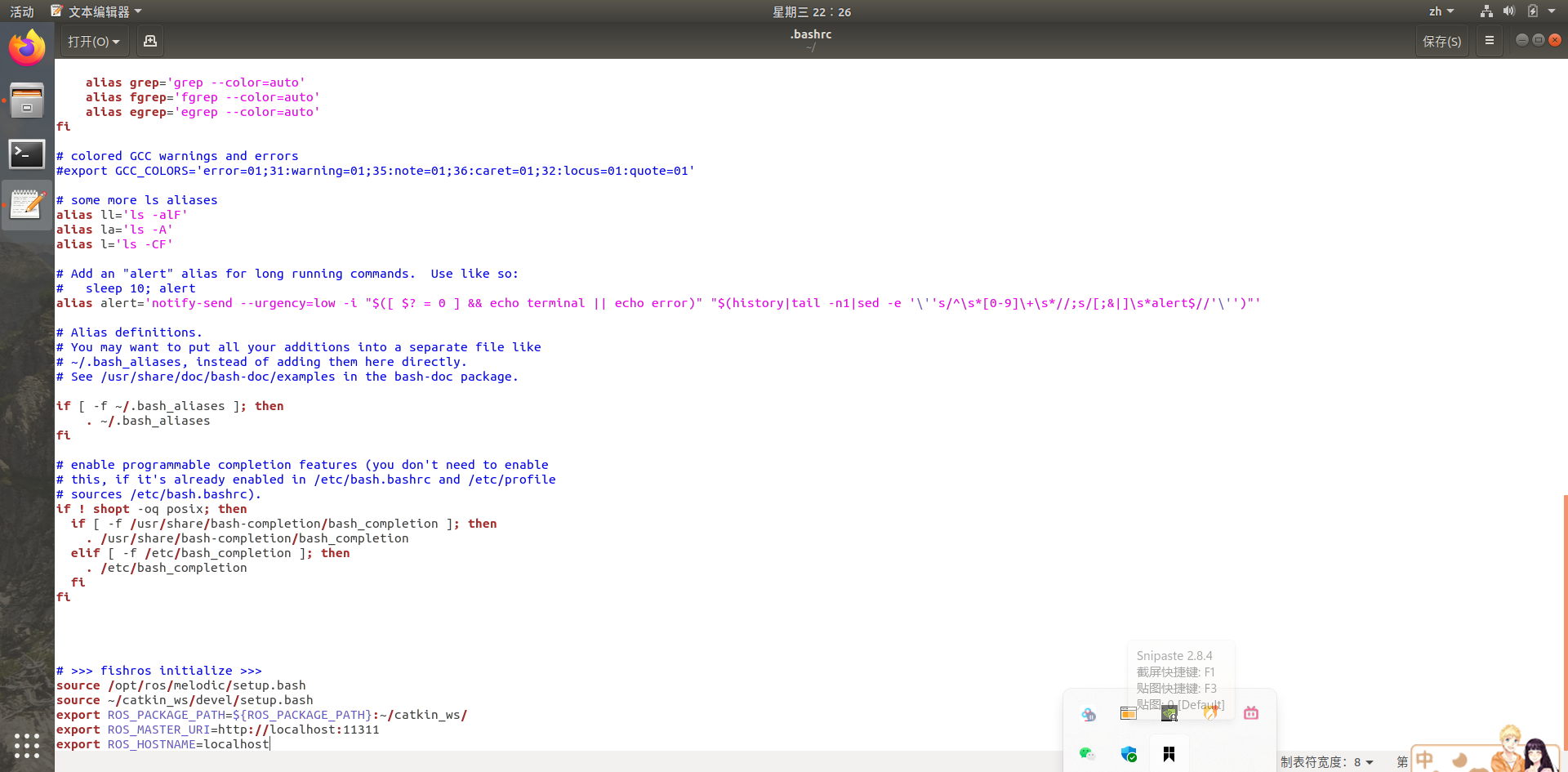The height and width of the screenshot is (772, 1568).
Task: Click the WeChat icon in the popup panel
Action: click(x=1088, y=754)
